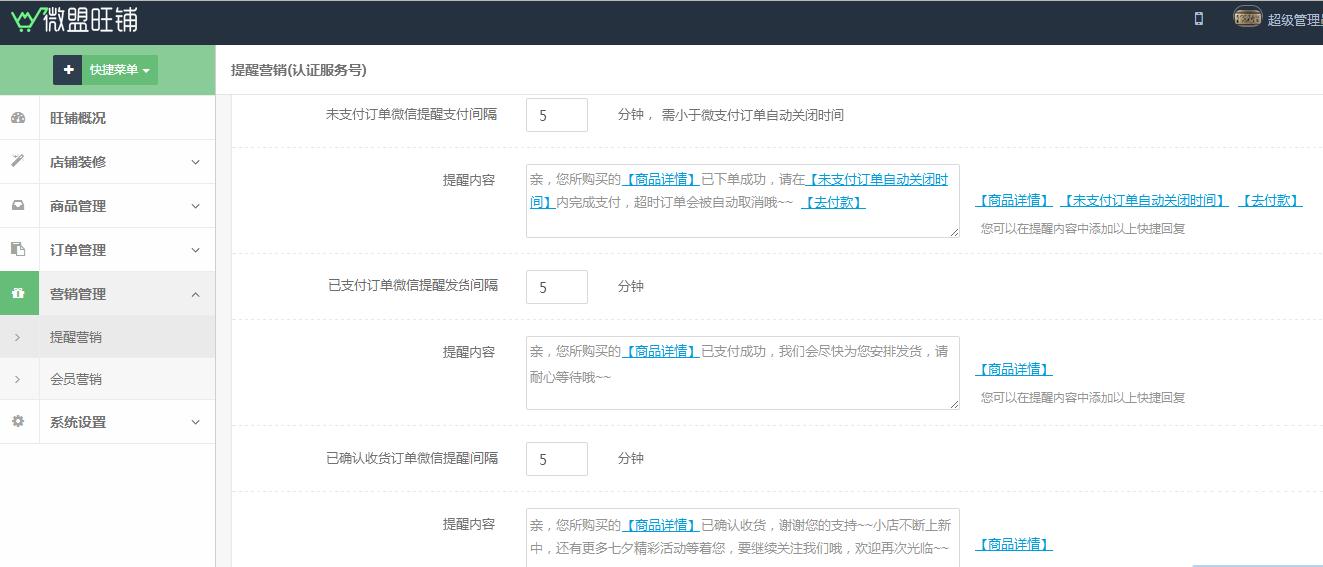Click the 营销管理 gift icon
Viewport: 1323px width, 567px height.
coord(18,294)
